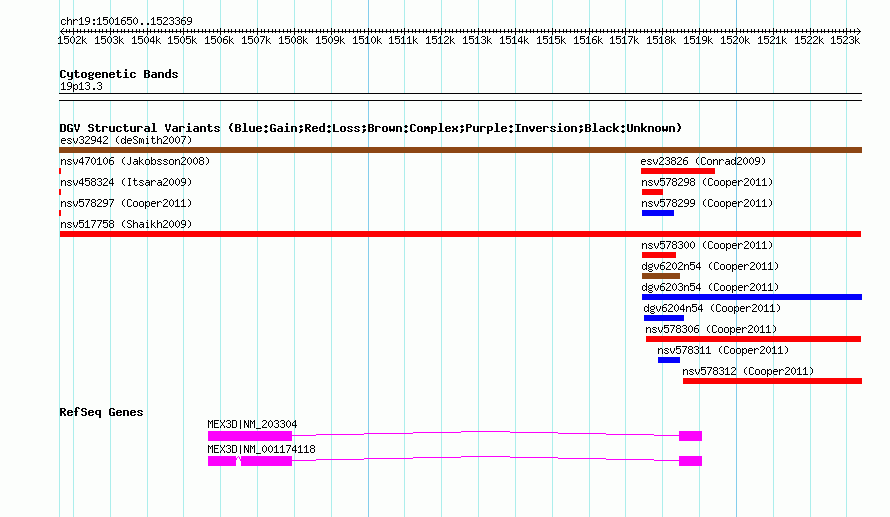Click the chr19:1501650..1523369 position label
The height and width of the screenshot is (517, 890).
(126, 21)
